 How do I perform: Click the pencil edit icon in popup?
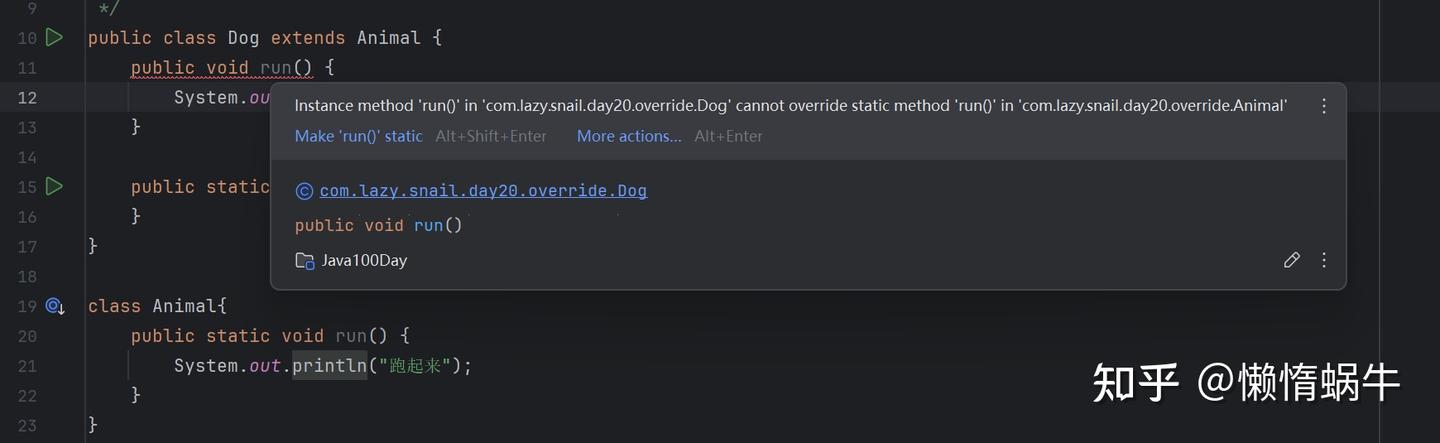point(1291,260)
